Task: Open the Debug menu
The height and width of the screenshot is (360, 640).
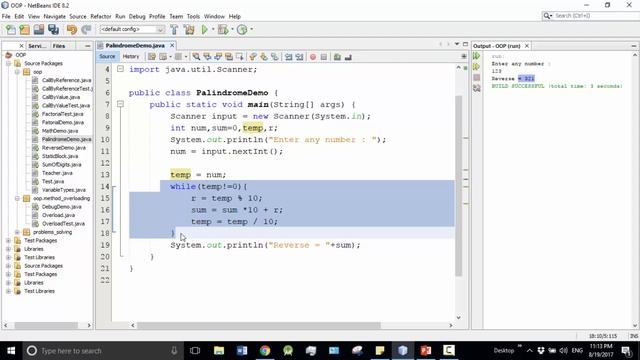Action: click(x=137, y=16)
